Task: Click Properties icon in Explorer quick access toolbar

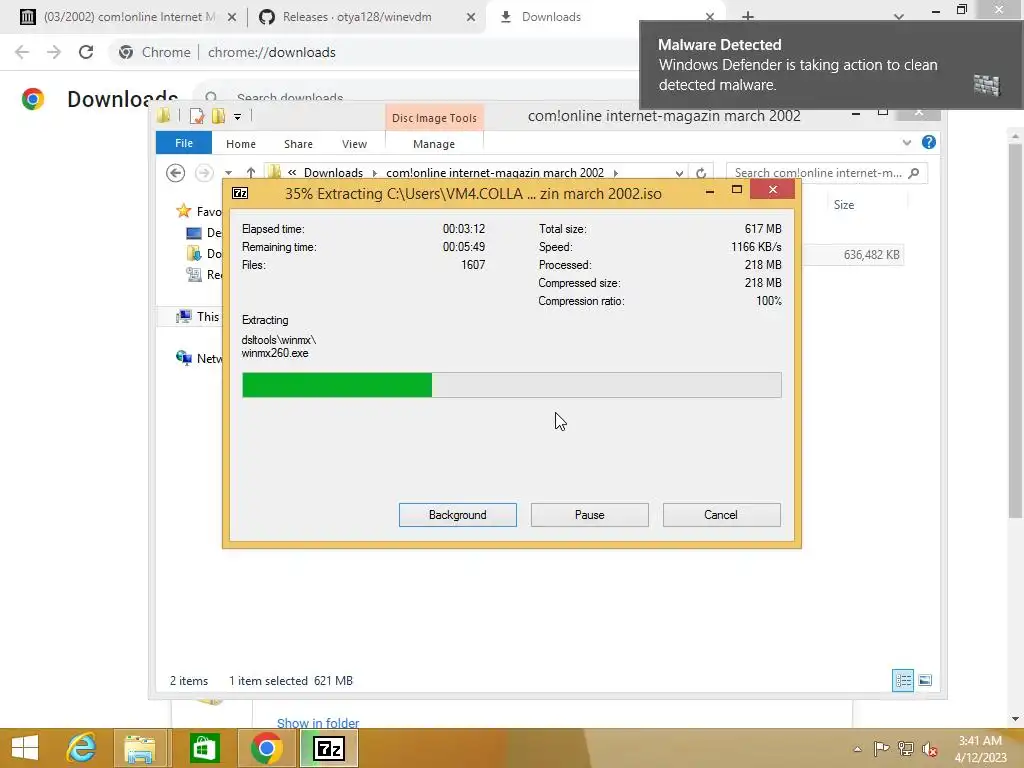Action: (x=197, y=116)
